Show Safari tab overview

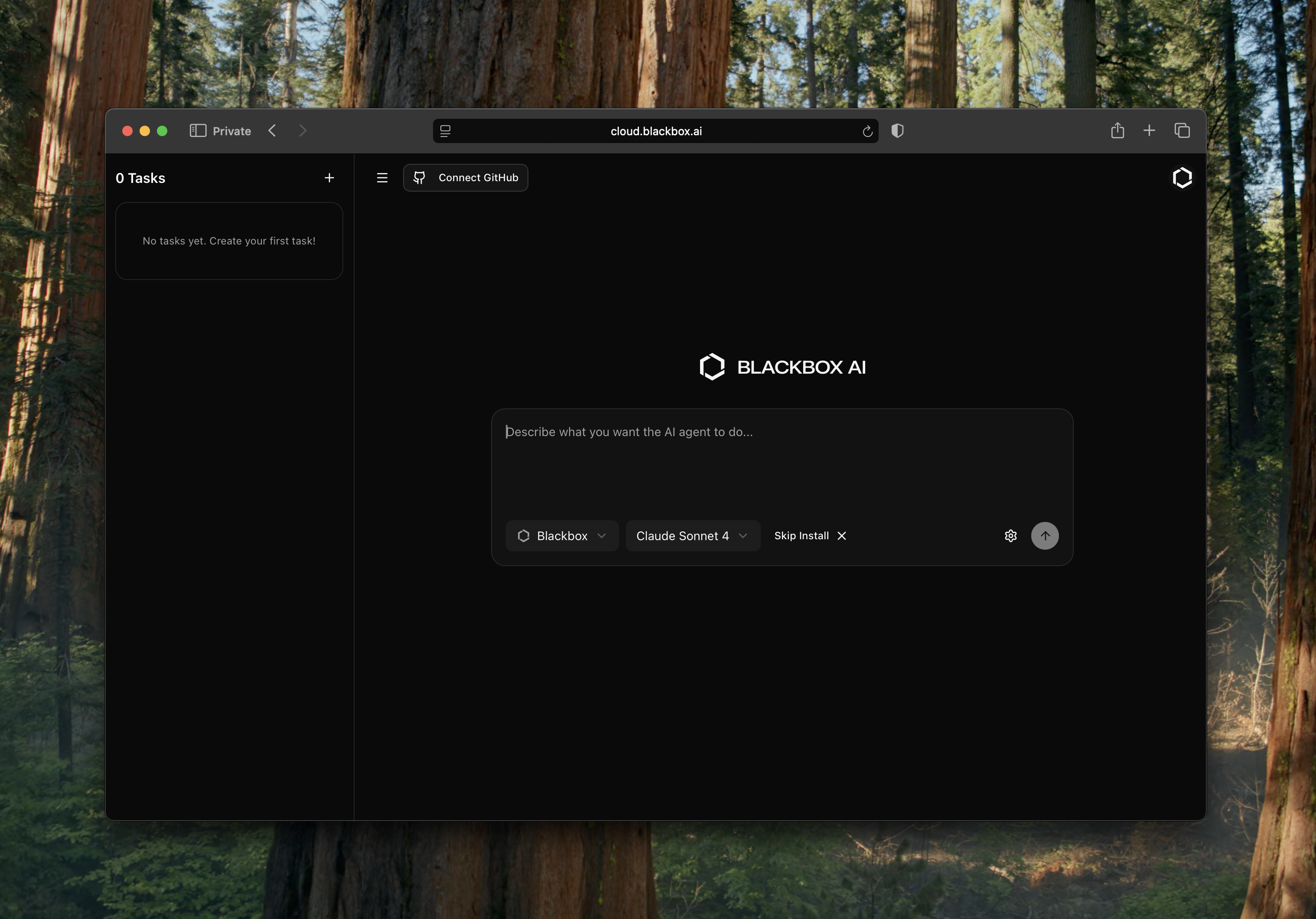(x=1182, y=131)
